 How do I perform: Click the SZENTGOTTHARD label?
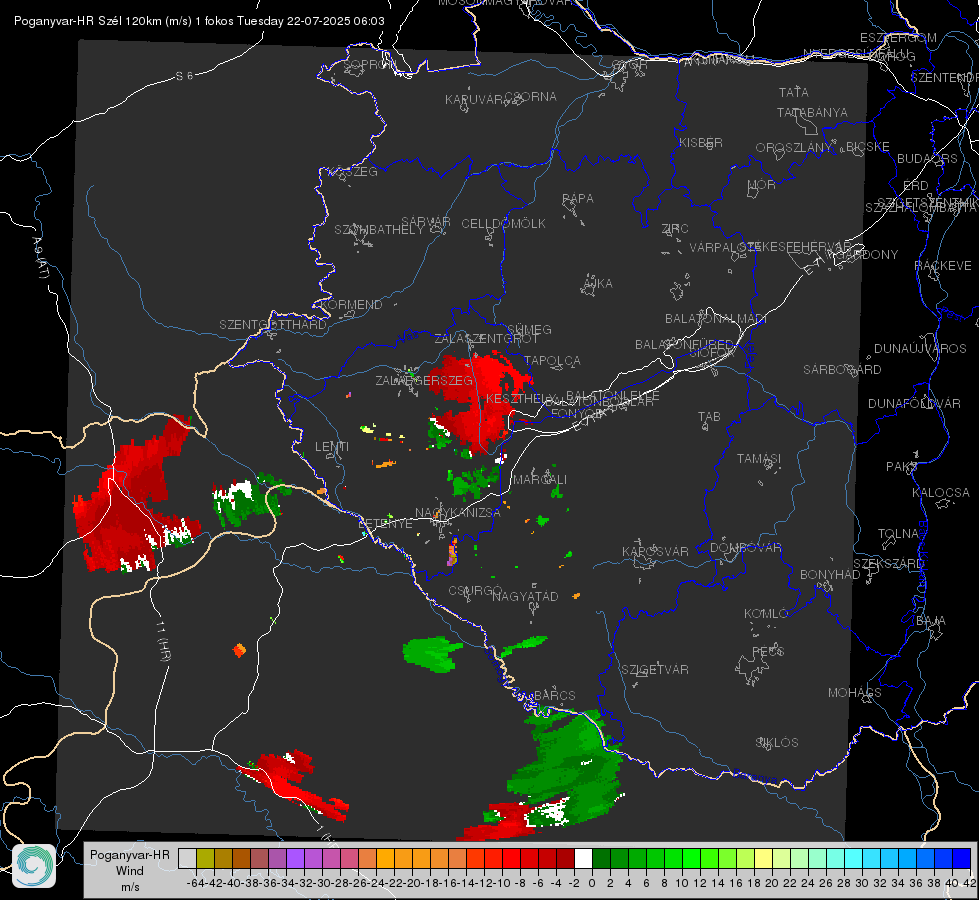pyautogui.click(x=273, y=325)
